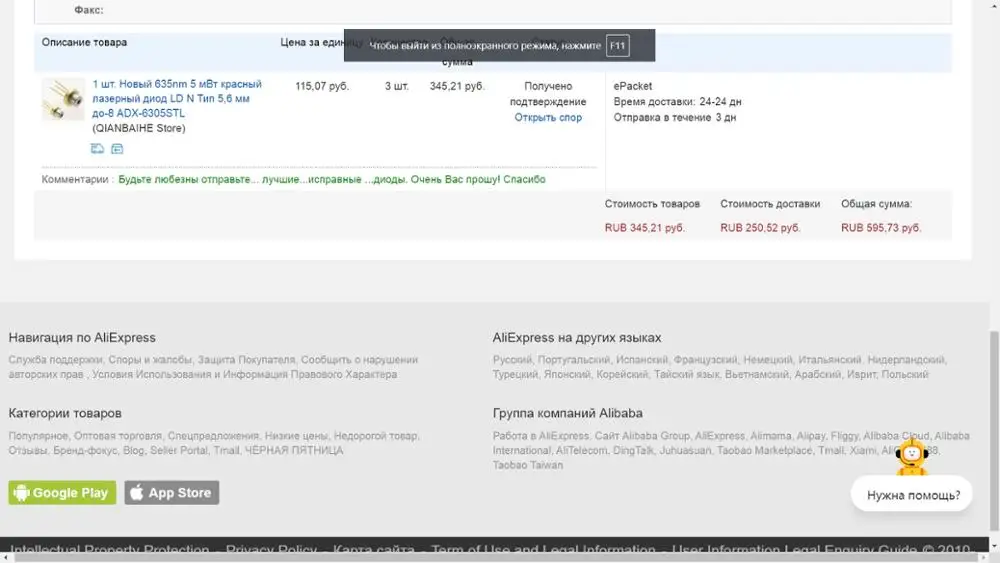1000x563 pixels.
Task: Click the help robot mascot icon
Action: [912, 457]
